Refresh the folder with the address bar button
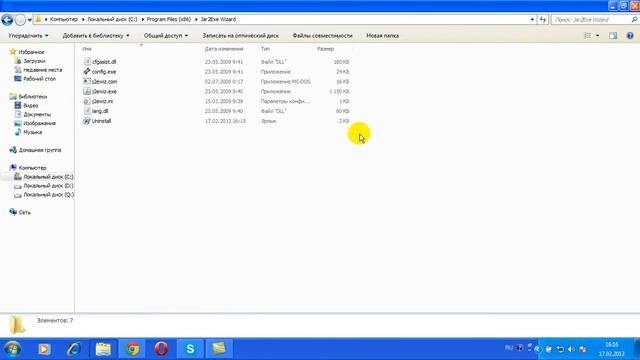Image resolution: width=640 pixels, height=360 pixels. pos(542,20)
